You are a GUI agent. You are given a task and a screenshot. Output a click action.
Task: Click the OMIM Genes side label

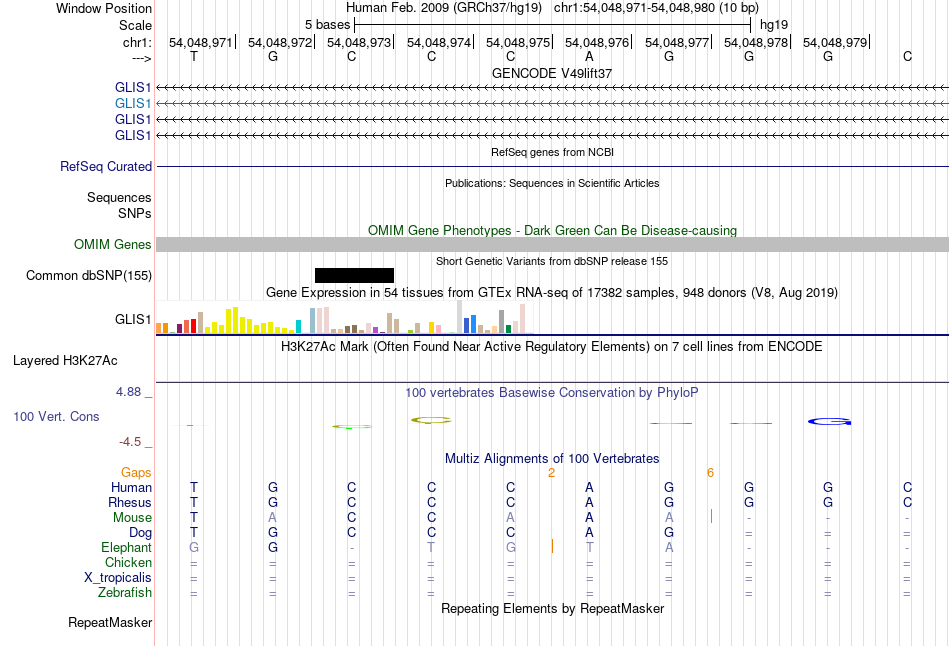pos(113,244)
